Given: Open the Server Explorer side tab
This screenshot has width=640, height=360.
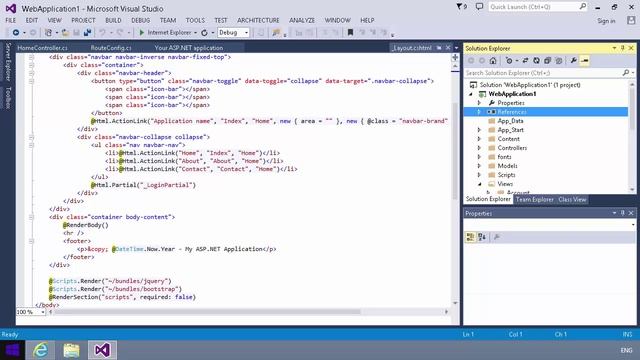Looking at the screenshot, I should click(x=8, y=62).
